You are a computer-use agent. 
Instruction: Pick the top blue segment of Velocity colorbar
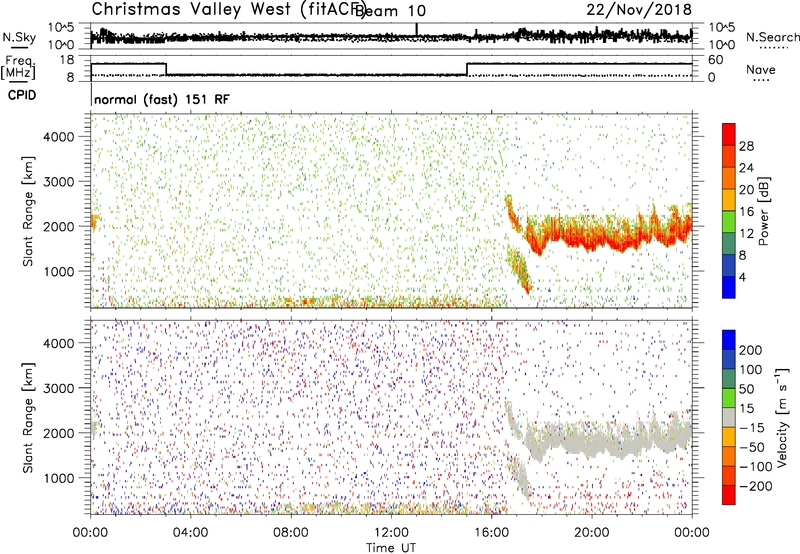point(729,340)
